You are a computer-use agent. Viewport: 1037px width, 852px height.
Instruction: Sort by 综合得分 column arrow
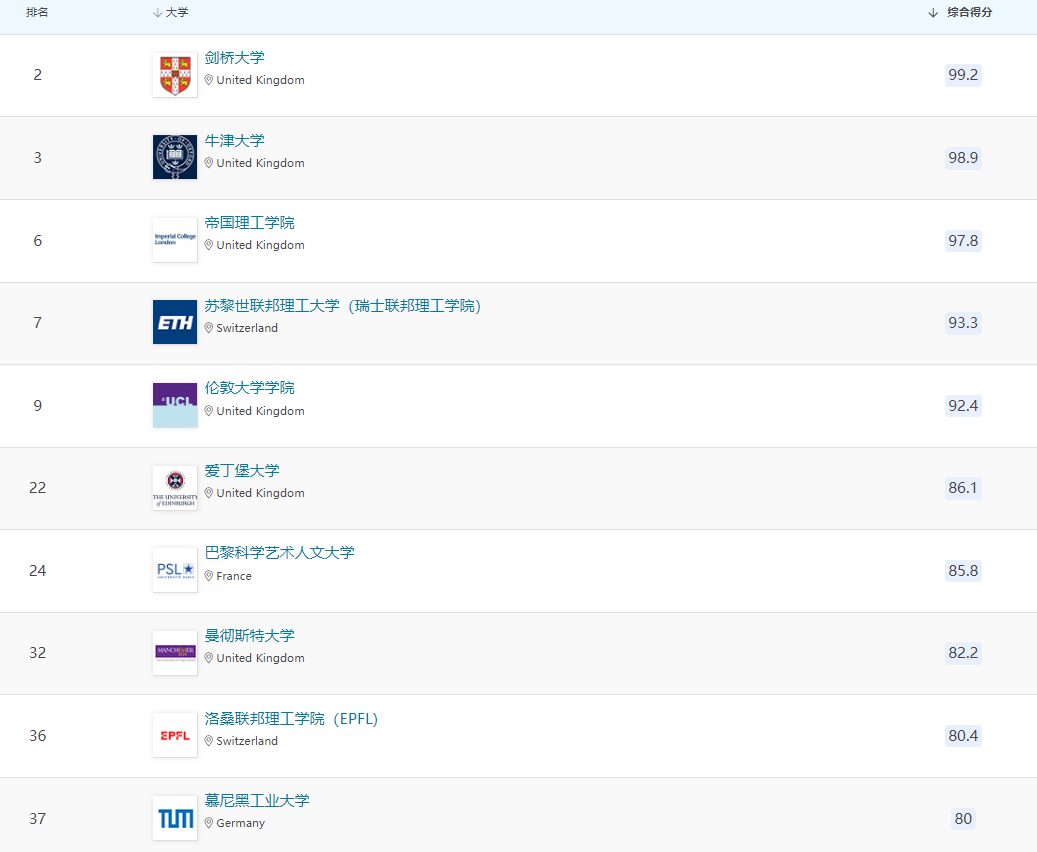coord(933,13)
